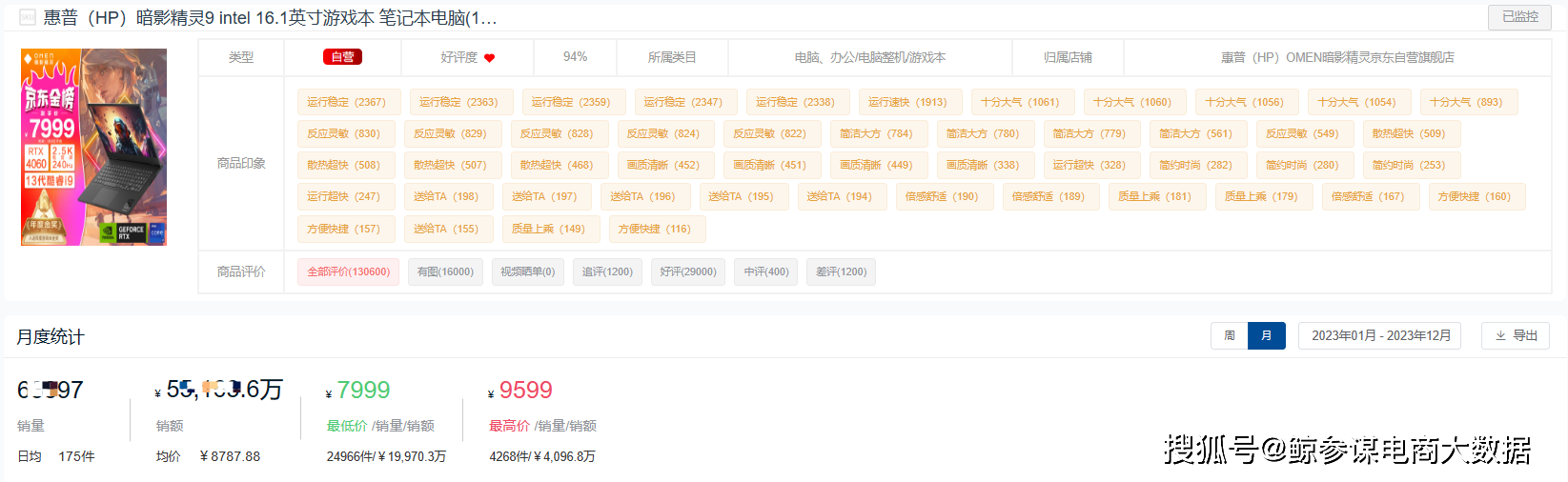Viewport: 1568px width, 482px height.
Task: Open the 2023年01月 - 2023年12月 date range picker
Action: point(1379,335)
